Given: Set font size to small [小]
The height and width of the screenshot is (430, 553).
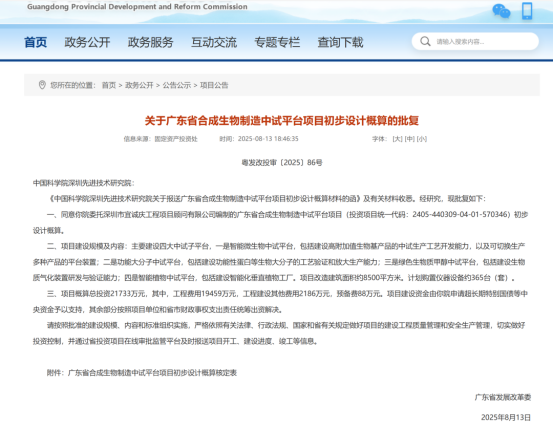Looking at the screenshot, I should (x=421, y=139).
